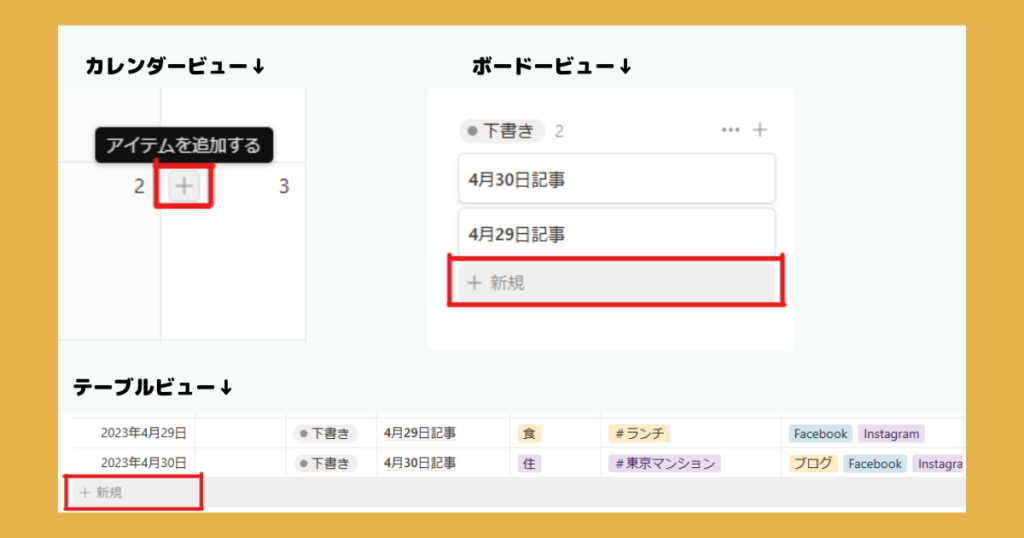The width and height of the screenshot is (1024, 538).
Task: Click the 4月29日記事 title in the table
Action: 420,433
